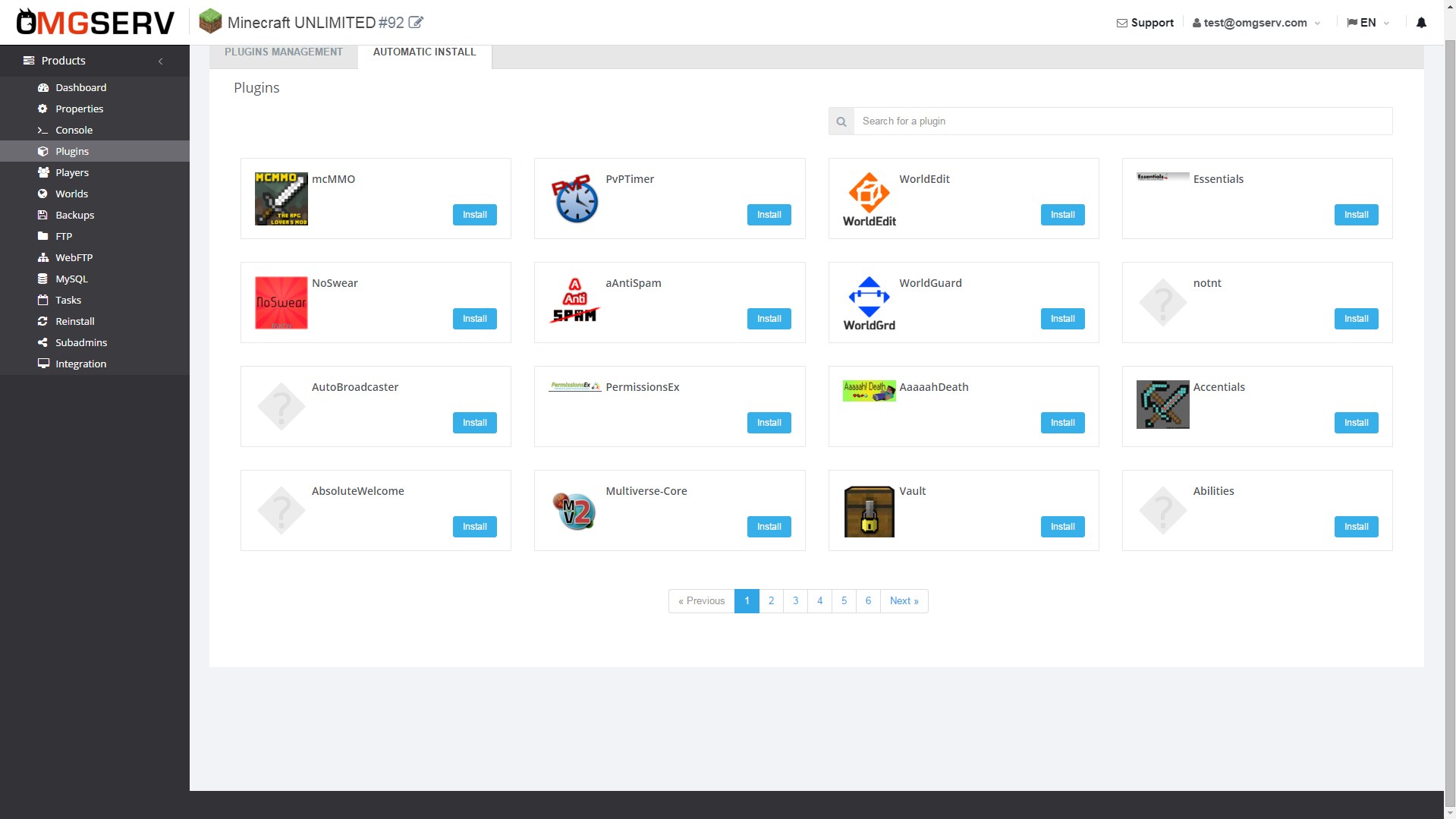Viewport: 1456px width, 819px height.
Task: Open the Console prompt icon
Action: click(x=43, y=130)
